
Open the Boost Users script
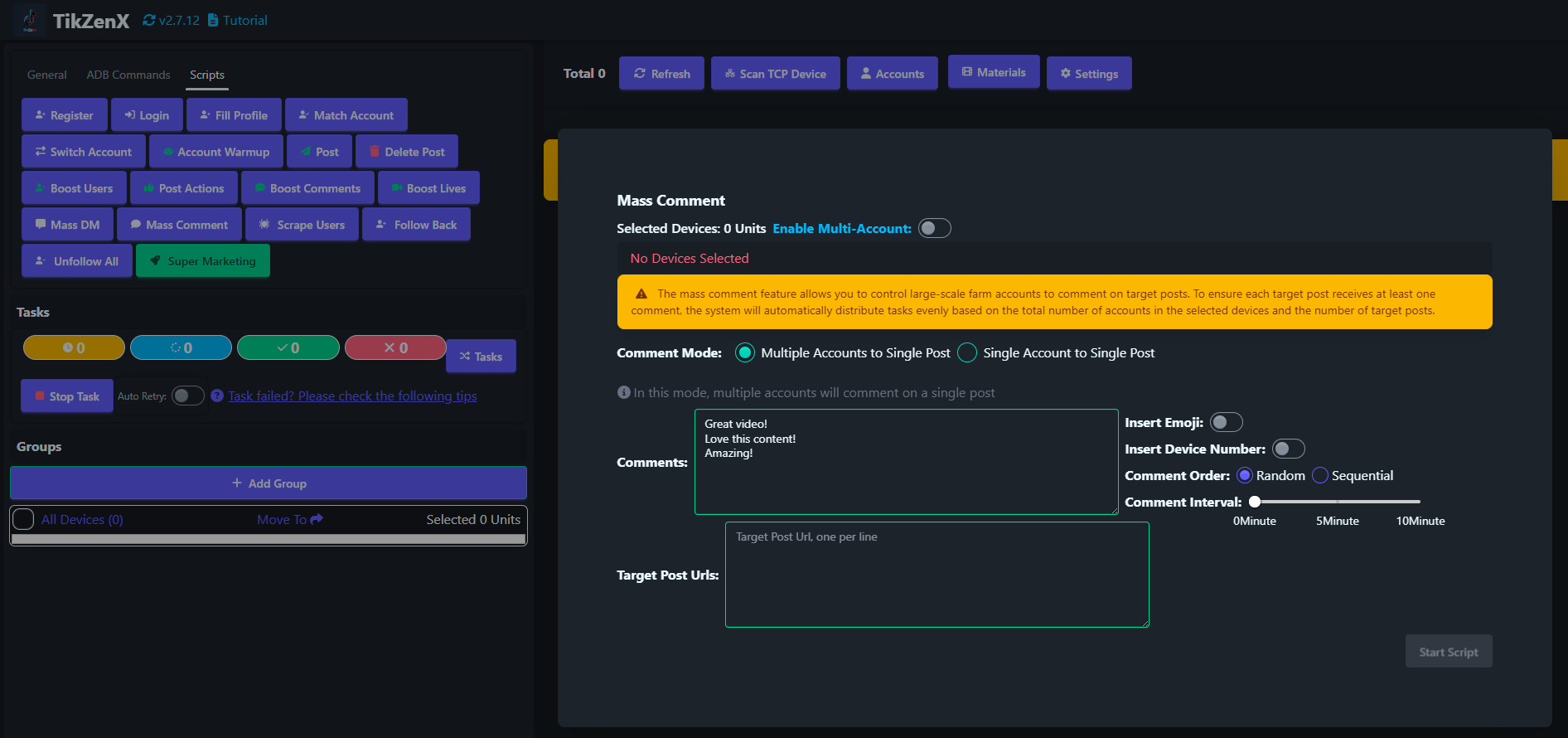(74, 188)
